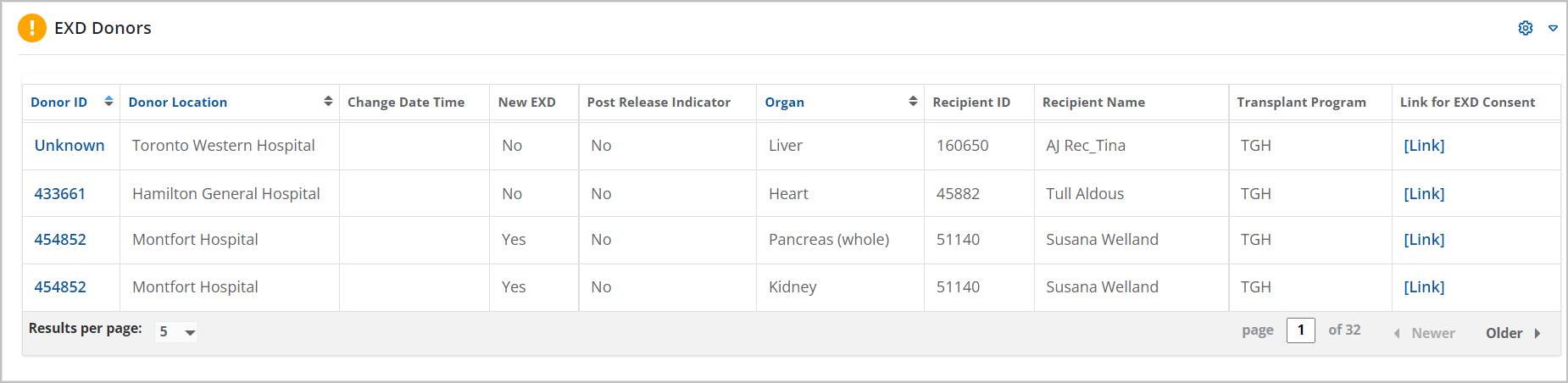Screen dimensions: 1568x383
Task: Click the Organ column header text
Action: coord(784,103)
